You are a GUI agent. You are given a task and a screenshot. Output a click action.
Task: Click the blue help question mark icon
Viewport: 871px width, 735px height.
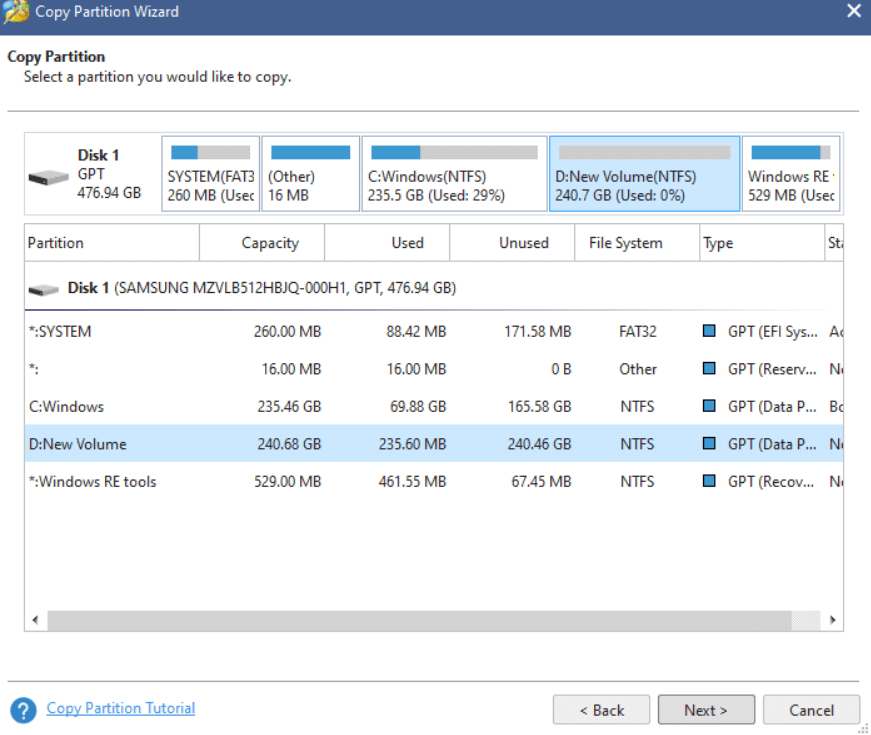(x=23, y=710)
